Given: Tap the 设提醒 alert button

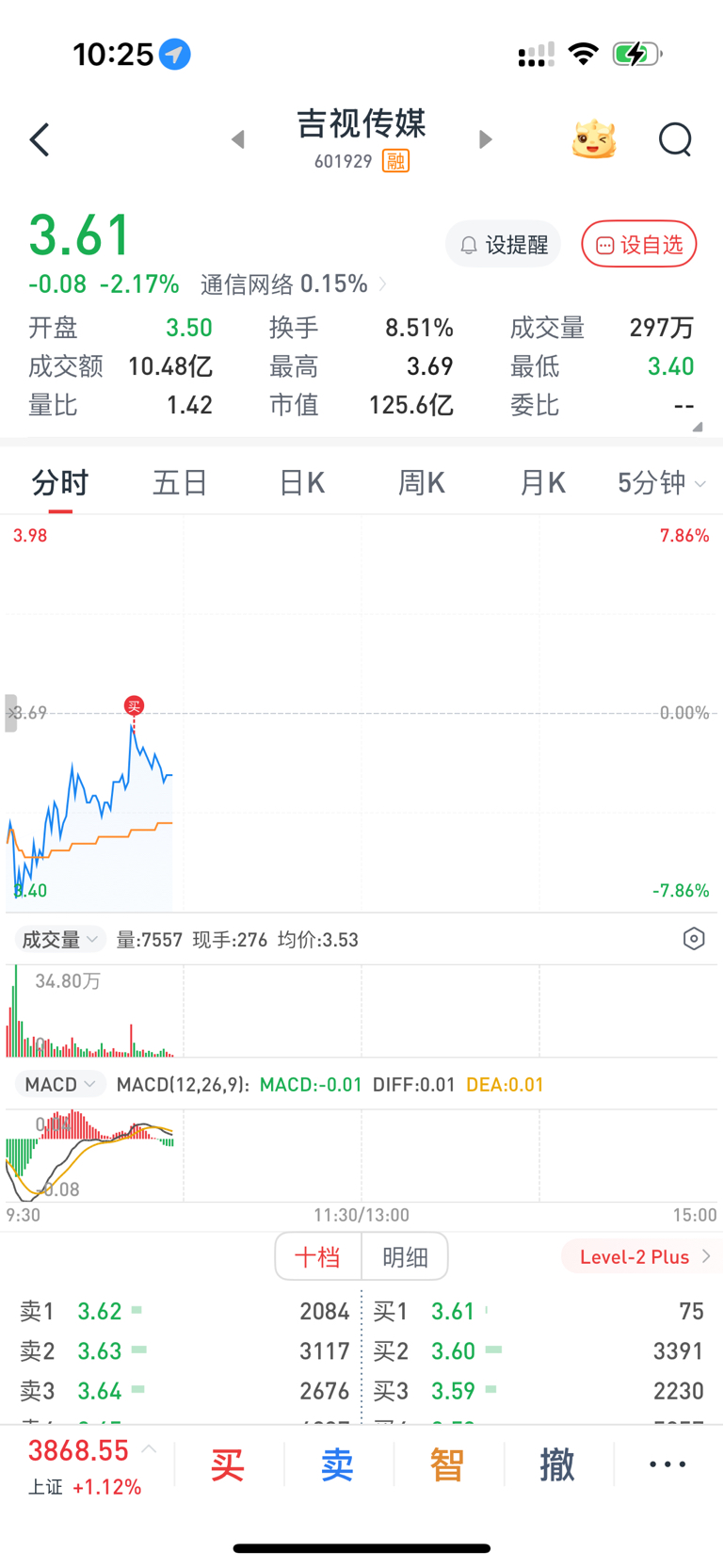Looking at the screenshot, I should [503, 245].
